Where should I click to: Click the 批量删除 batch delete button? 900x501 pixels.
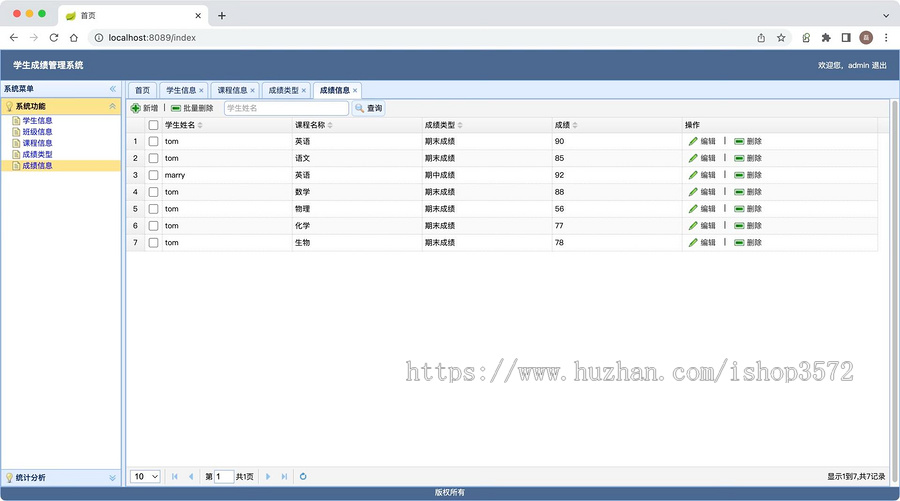pos(192,108)
